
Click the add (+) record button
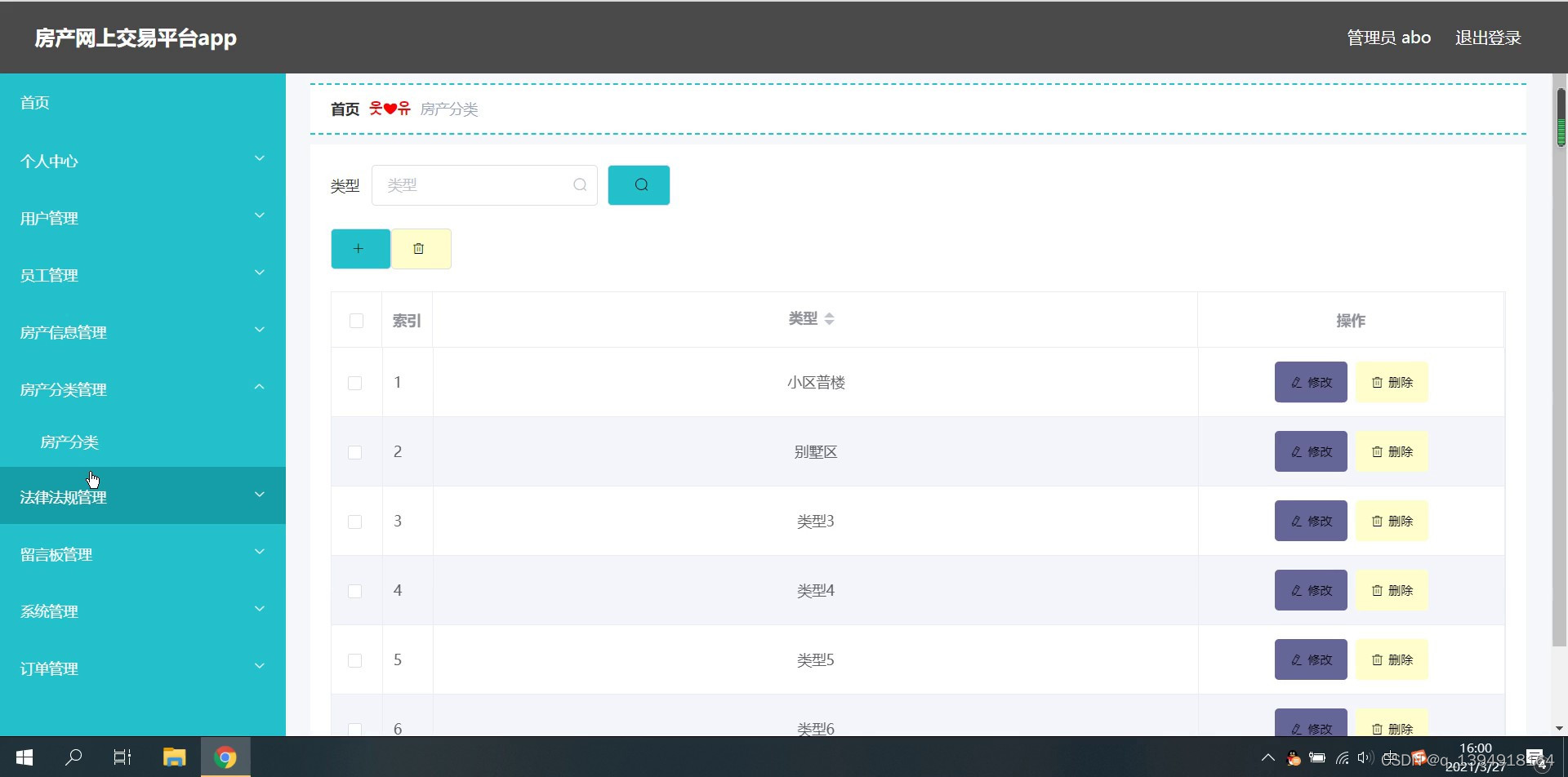click(360, 249)
